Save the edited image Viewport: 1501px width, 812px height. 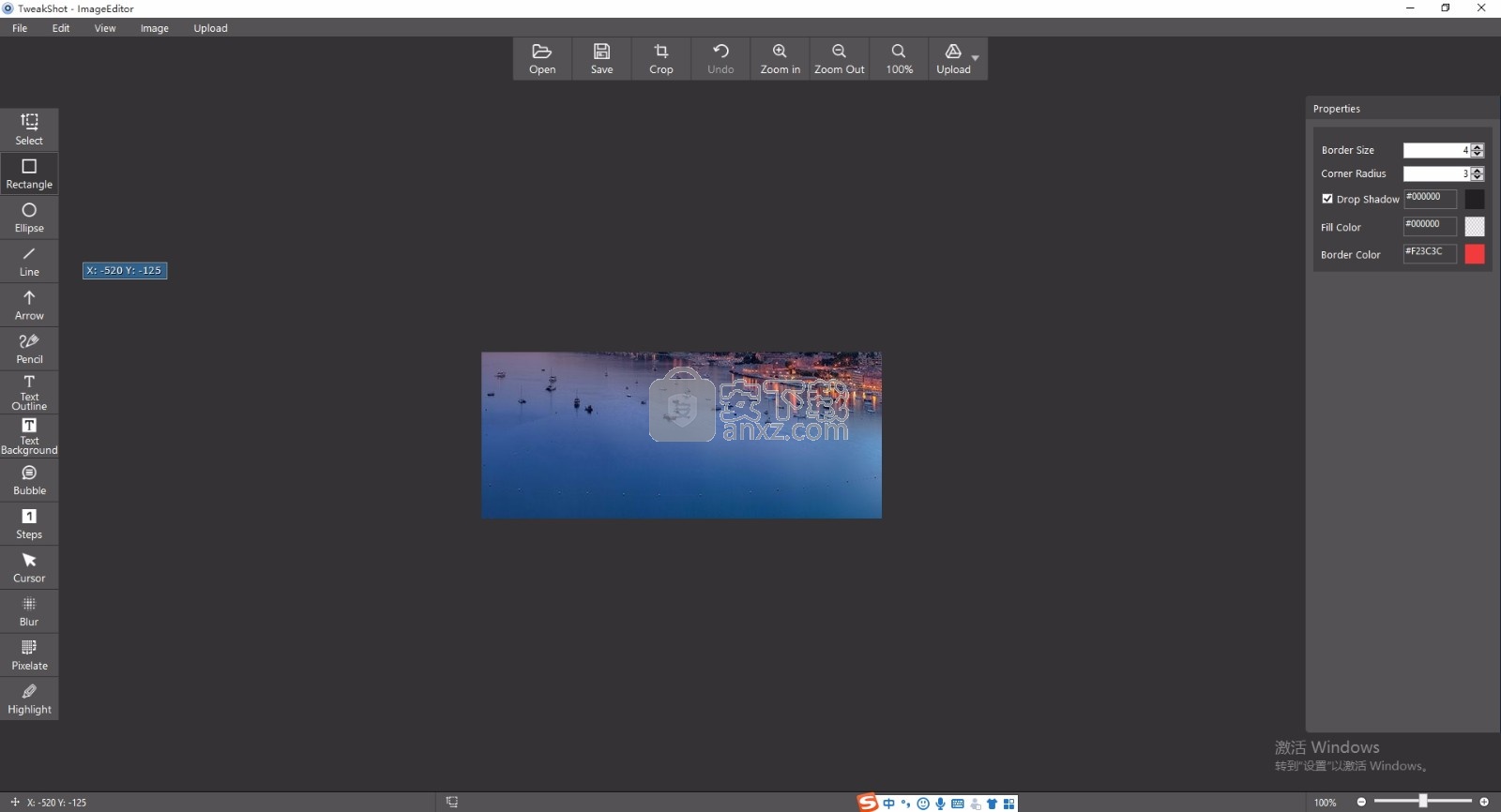click(601, 59)
